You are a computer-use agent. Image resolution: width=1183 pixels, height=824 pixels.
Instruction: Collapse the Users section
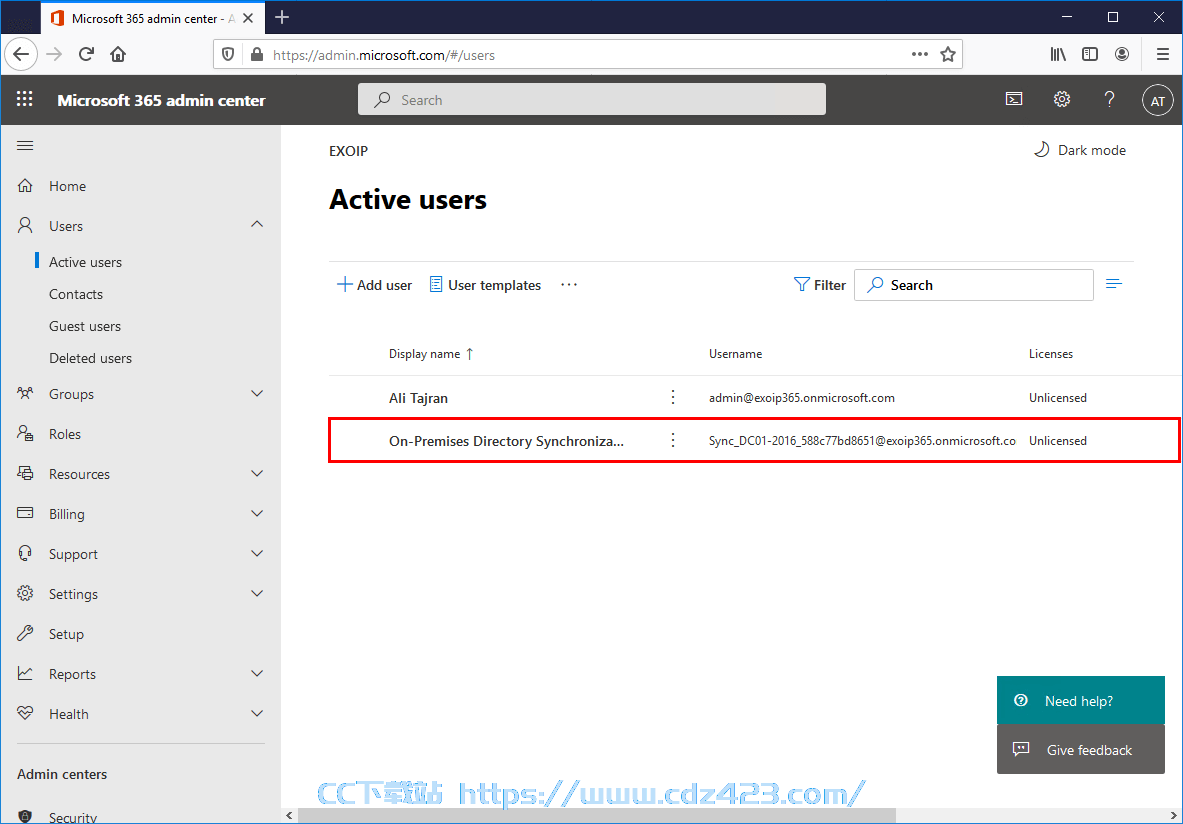257,225
